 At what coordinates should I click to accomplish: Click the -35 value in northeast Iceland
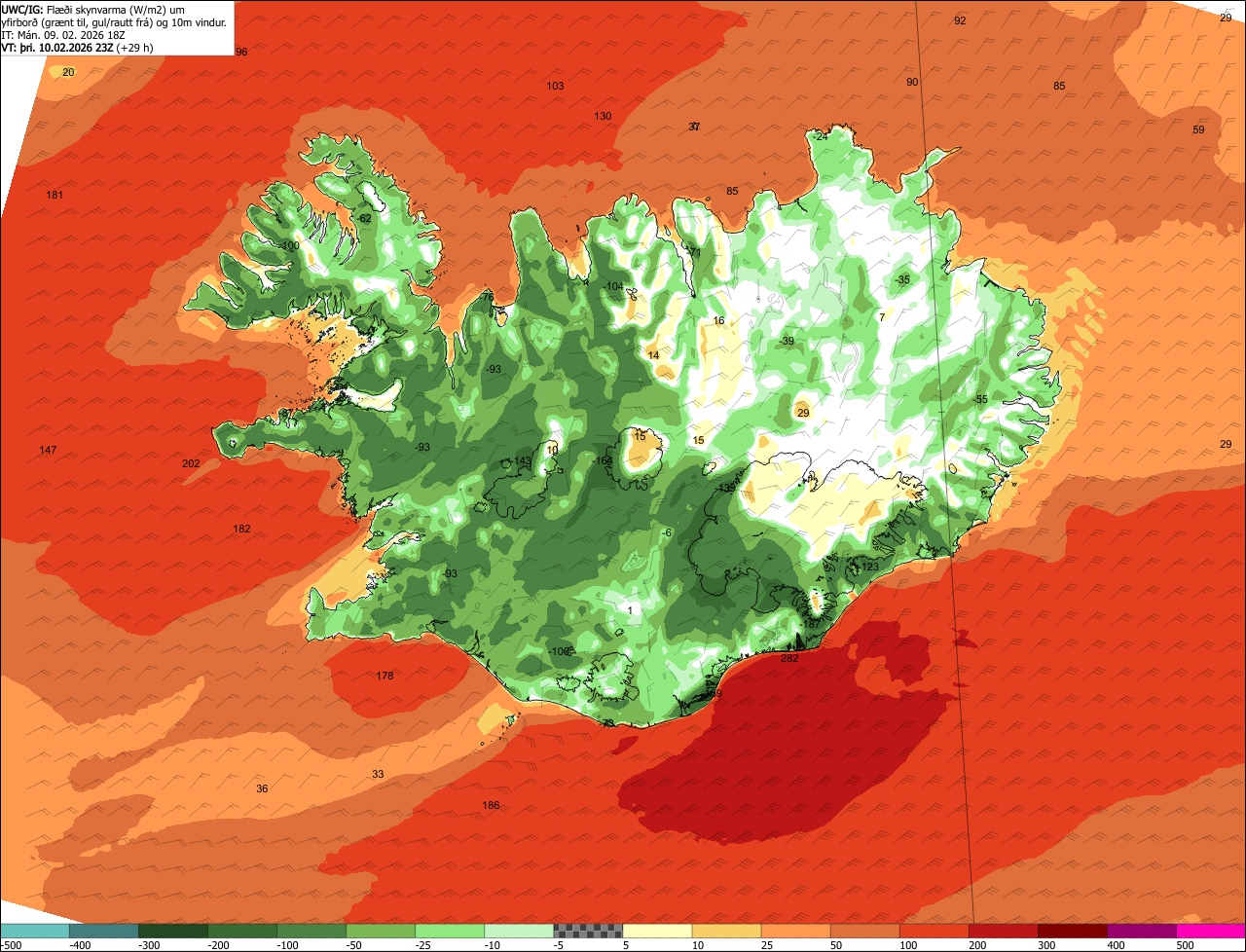pyautogui.click(x=902, y=279)
